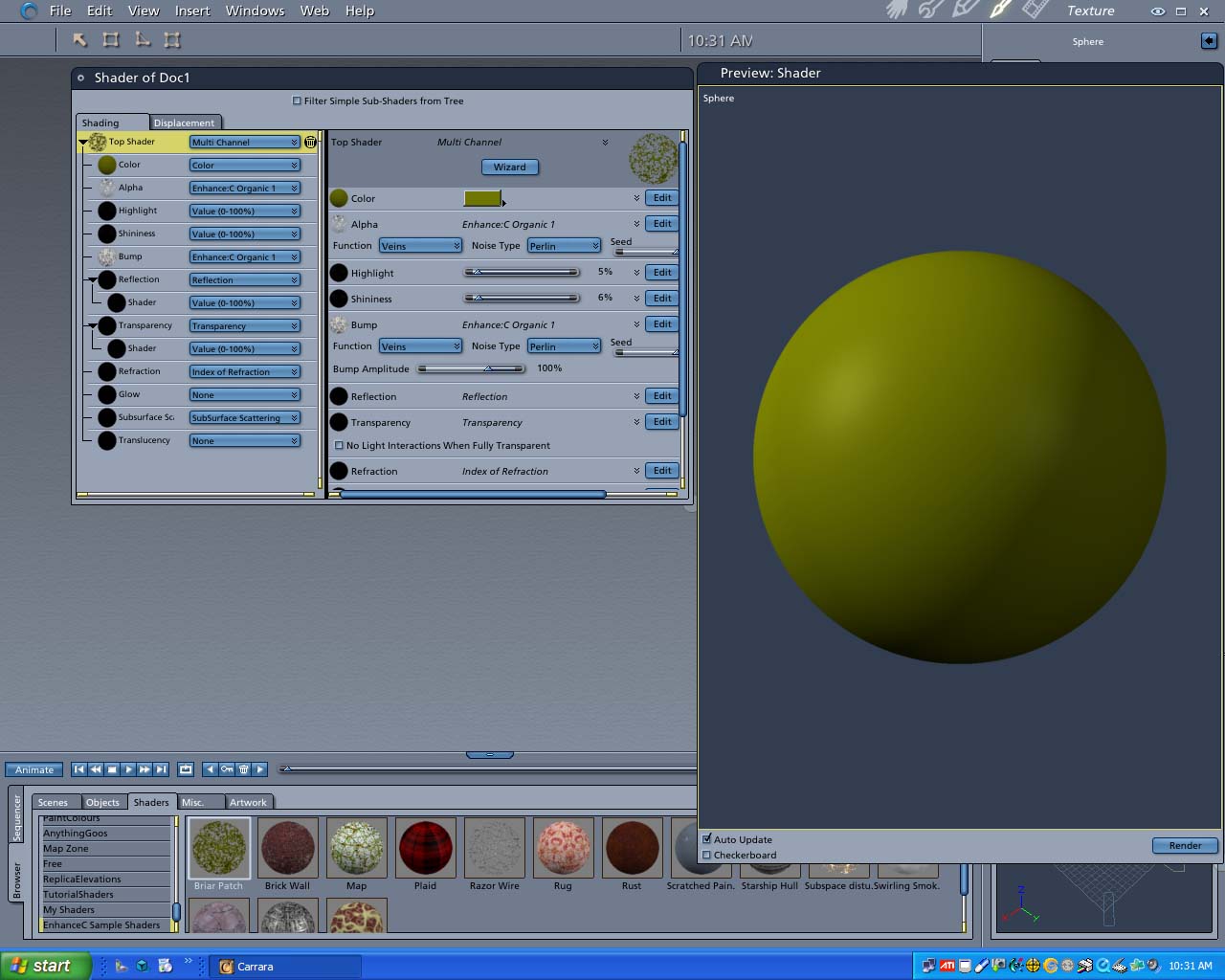Viewport: 1225px width, 980px height.
Task: Uncheck the Auto Update checkbox
Action: coord(707,839)
